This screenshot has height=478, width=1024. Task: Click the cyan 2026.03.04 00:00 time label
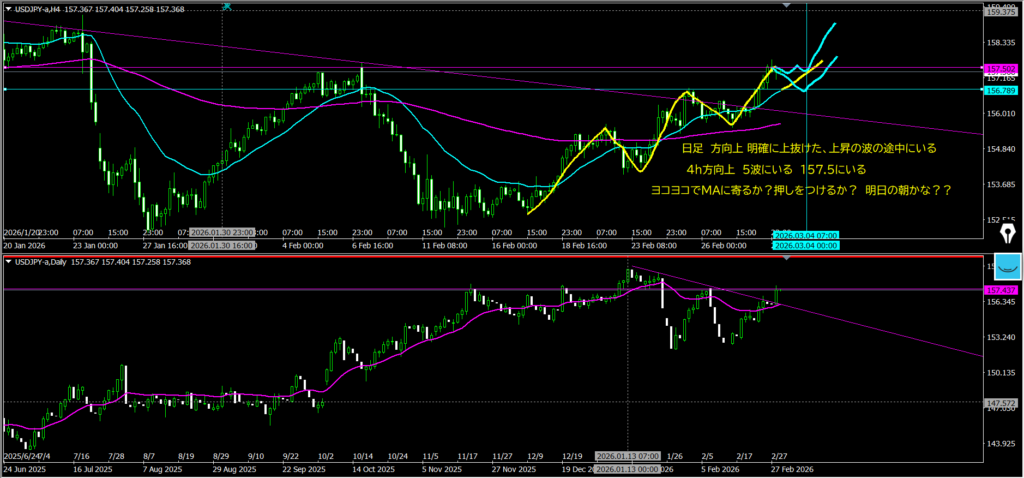805,244
